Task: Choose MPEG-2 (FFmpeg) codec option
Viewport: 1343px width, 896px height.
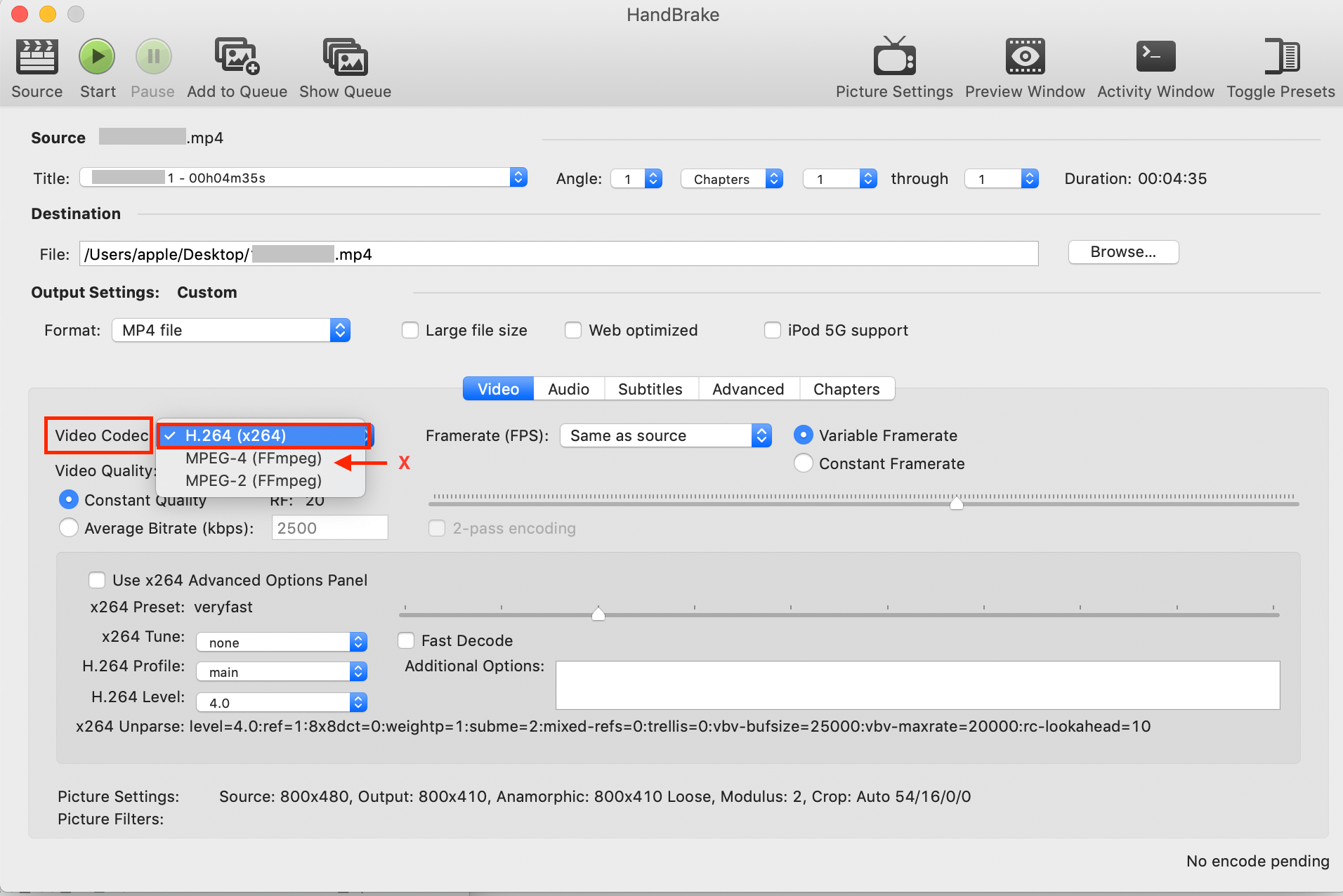Action: click(x=254, y=480)
